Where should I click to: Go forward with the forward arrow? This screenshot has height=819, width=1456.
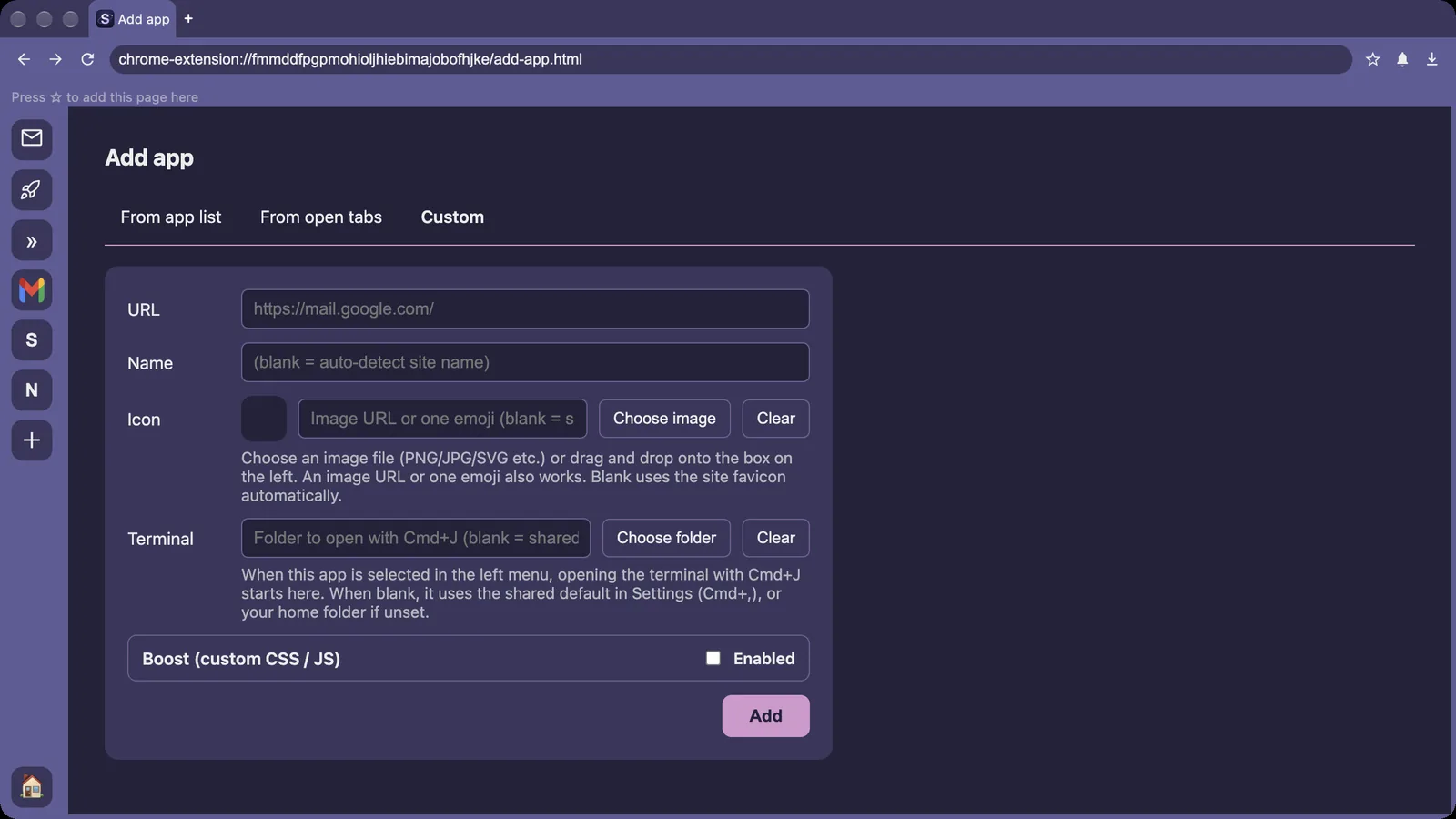coord(56,59)
